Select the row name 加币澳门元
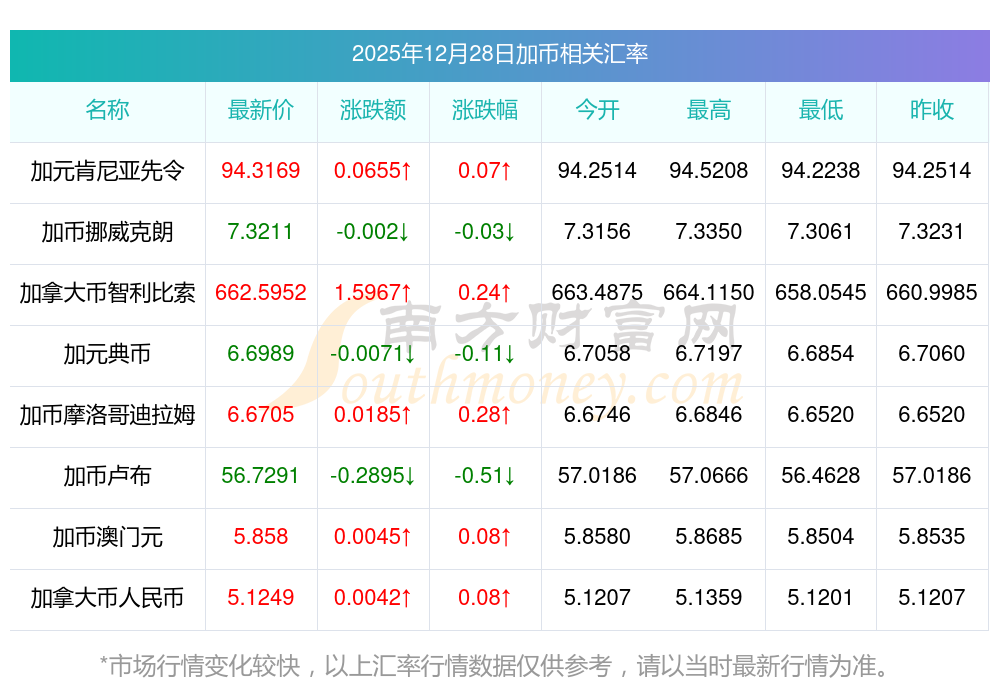The image size is (1000, 697). [x=107, y=538]
